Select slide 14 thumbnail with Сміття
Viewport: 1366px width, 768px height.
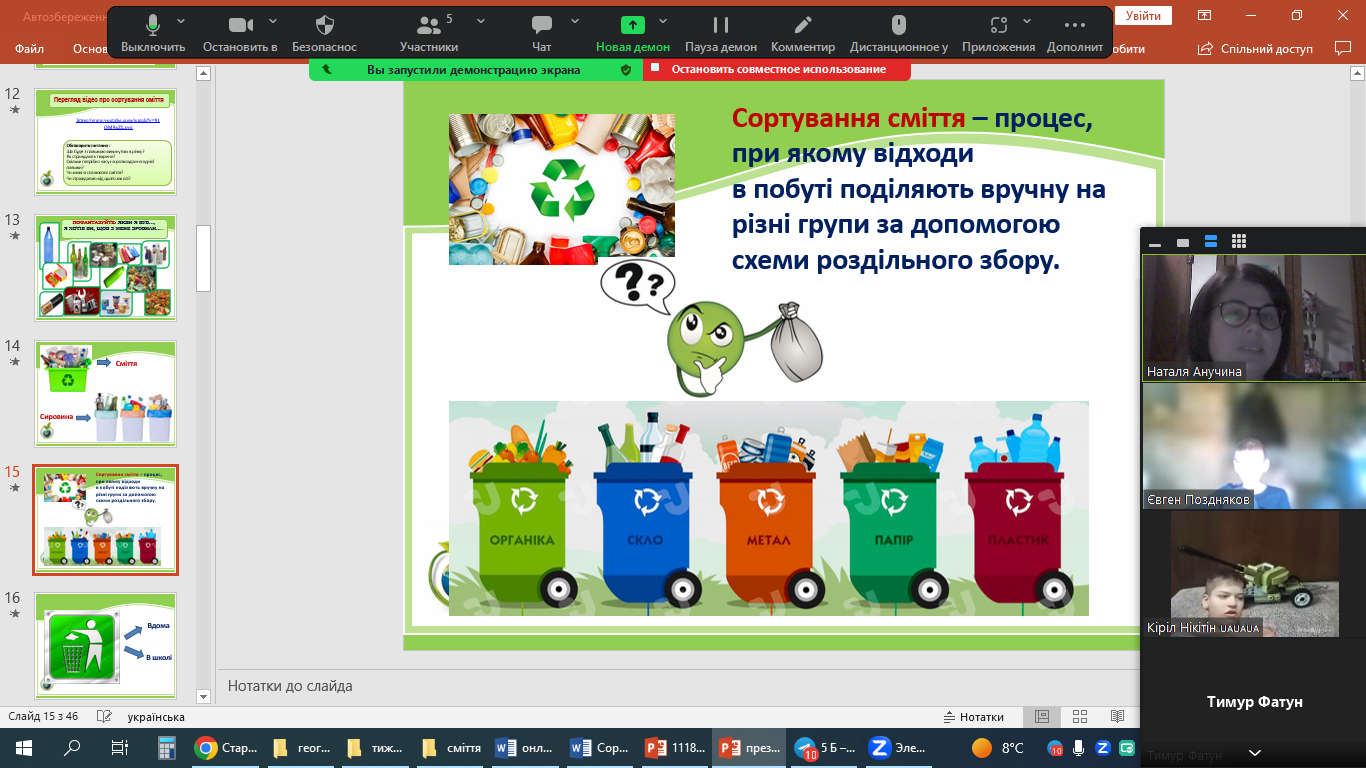106,392
